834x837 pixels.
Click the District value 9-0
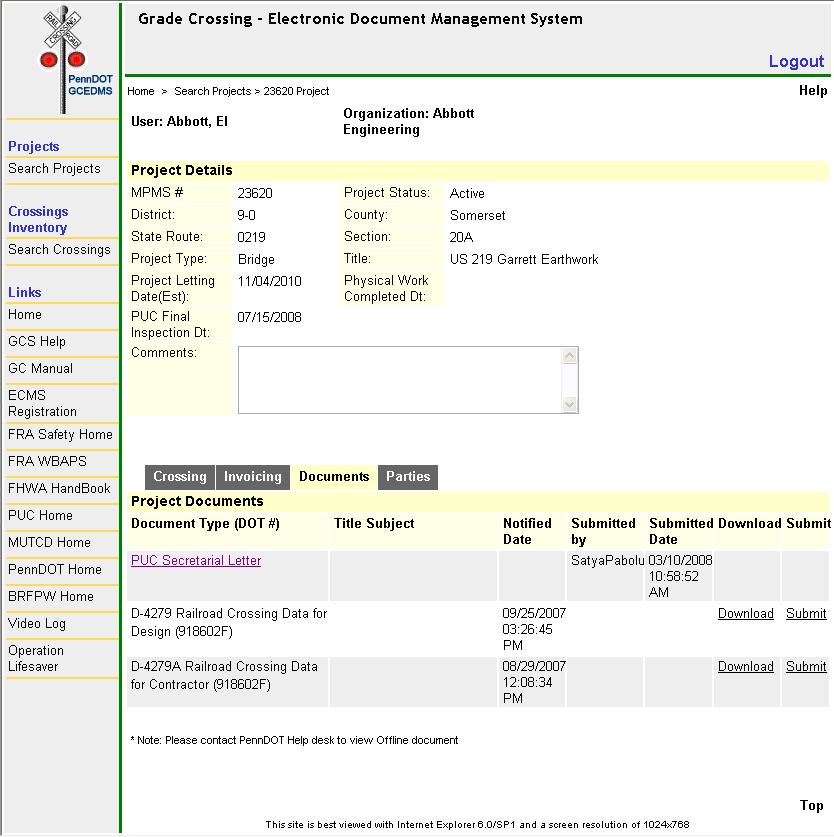(x=246, y=216)
